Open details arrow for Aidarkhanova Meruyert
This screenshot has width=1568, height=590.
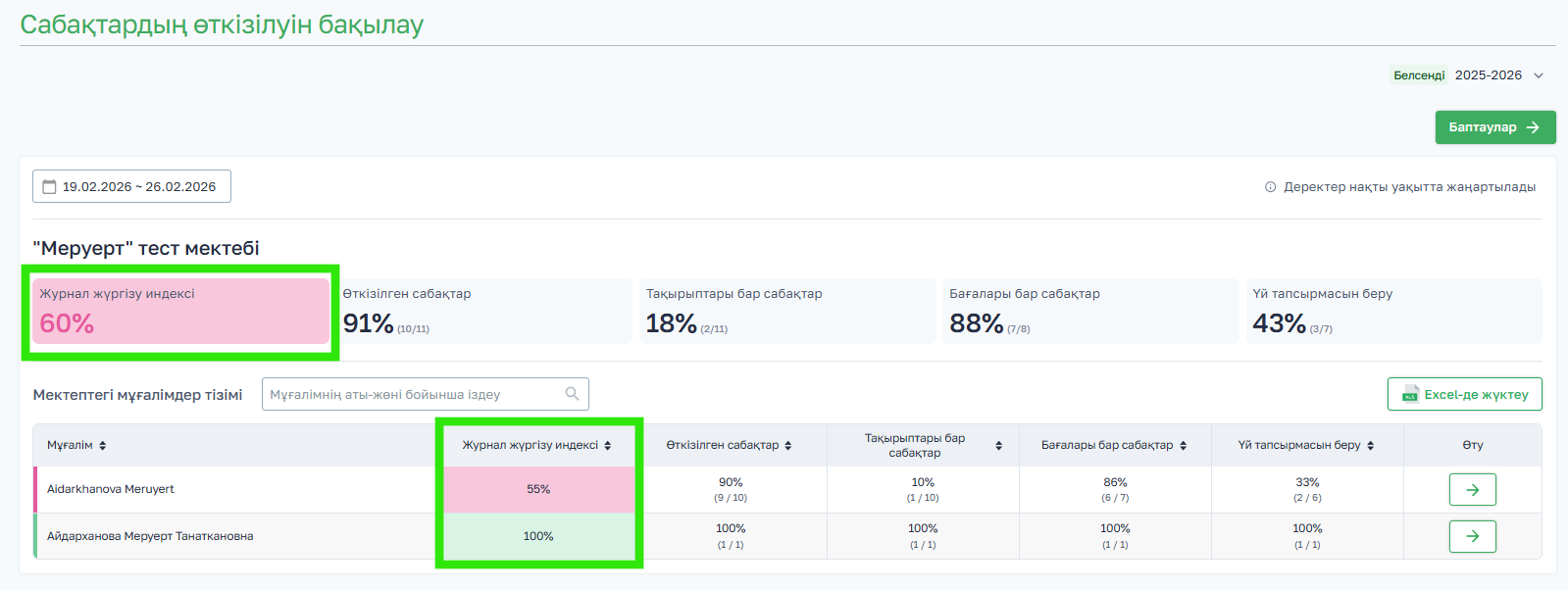pos(1472,489)
